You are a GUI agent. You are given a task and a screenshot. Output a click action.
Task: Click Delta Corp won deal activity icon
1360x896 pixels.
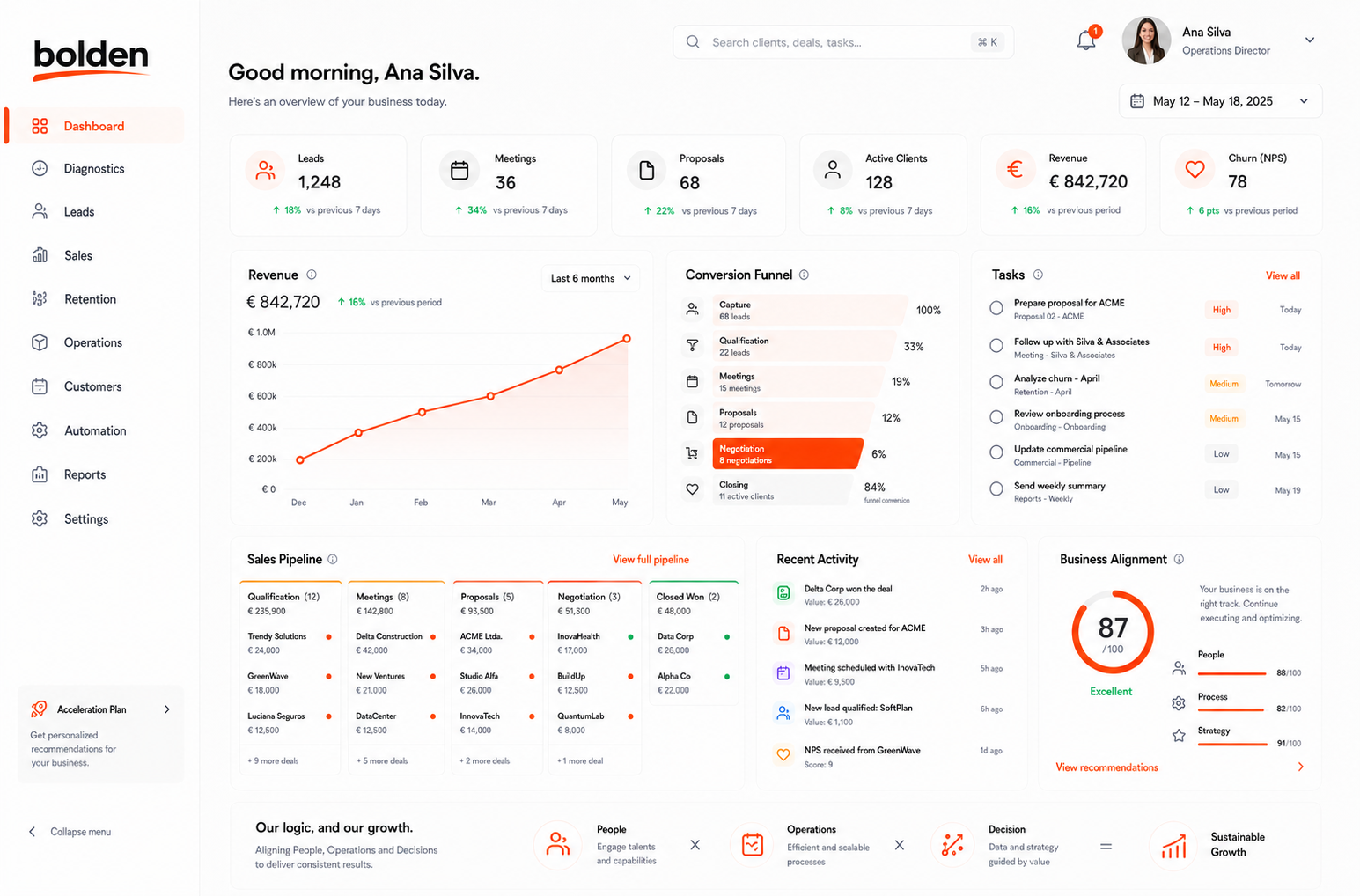[783, 593]
